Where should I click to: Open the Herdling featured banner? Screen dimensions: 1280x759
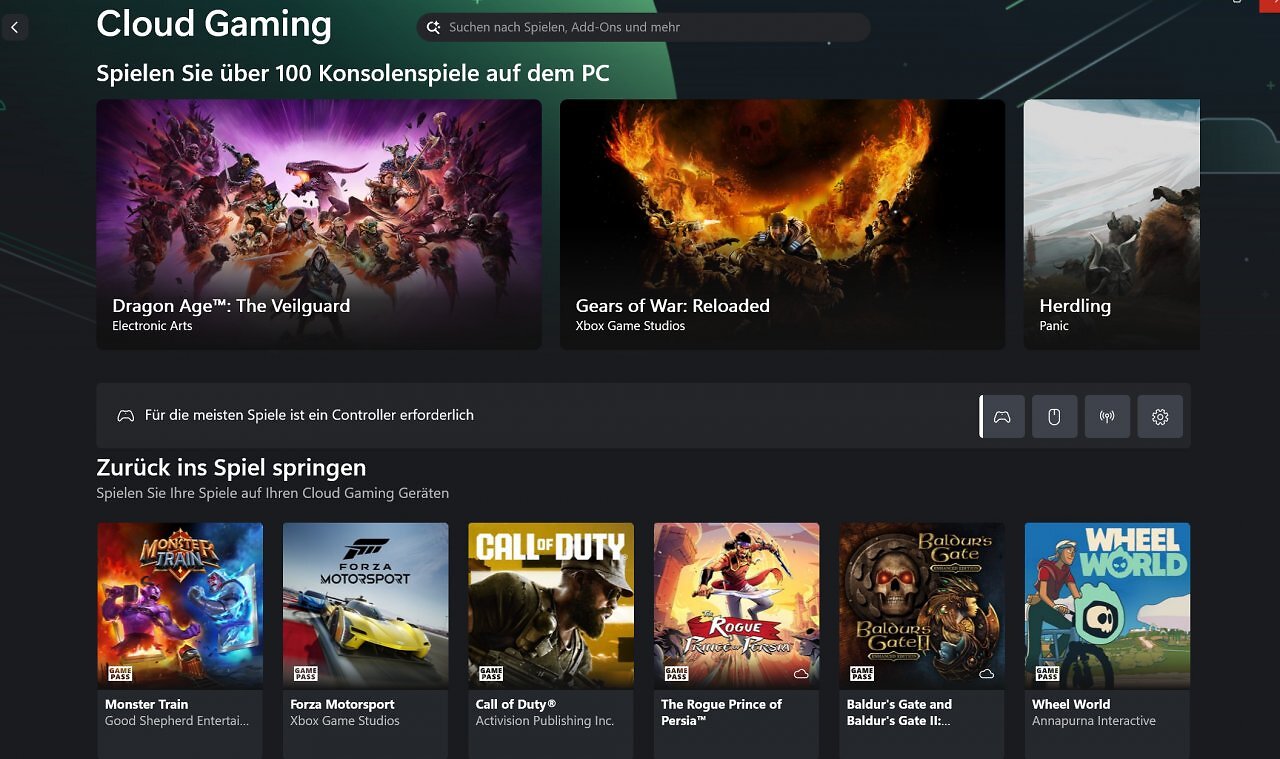click(x=1112, y=224)
